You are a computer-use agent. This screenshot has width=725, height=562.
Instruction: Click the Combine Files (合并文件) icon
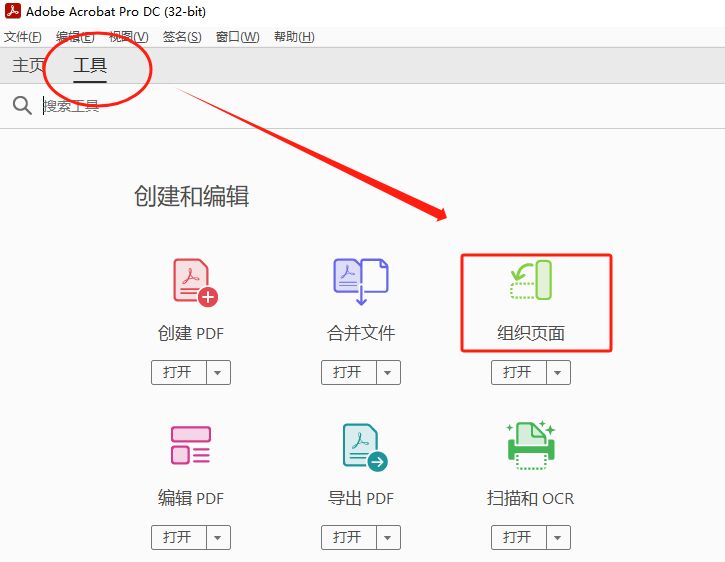pyautogui.click(x=361, y=281)
